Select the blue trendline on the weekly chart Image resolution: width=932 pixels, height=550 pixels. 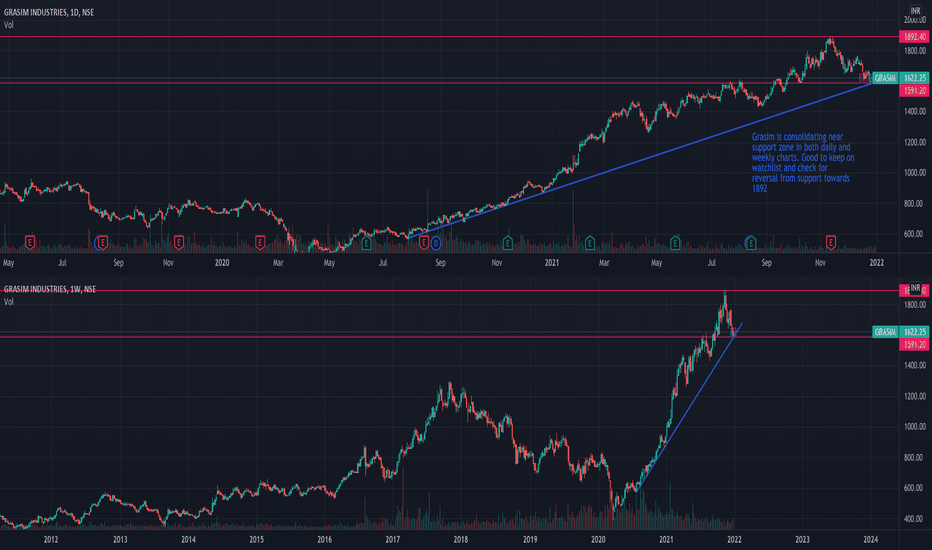click(x=688, y=407)
